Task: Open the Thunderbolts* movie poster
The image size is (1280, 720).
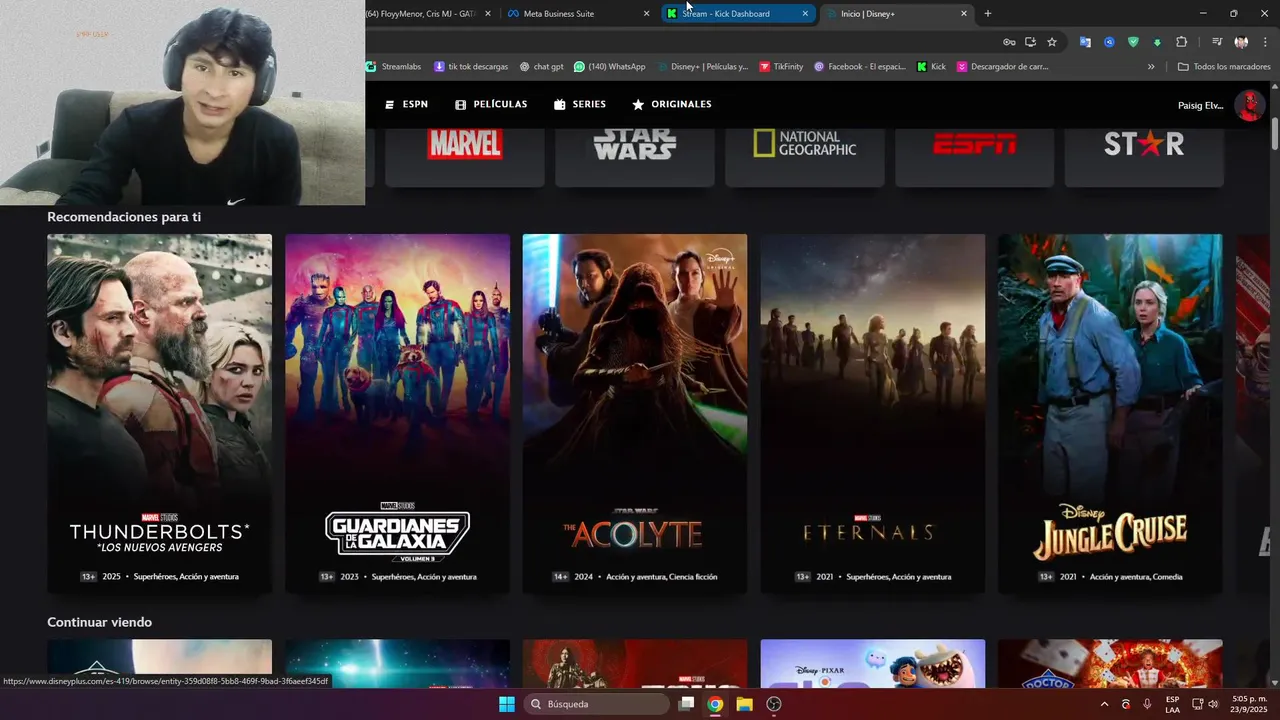Action: (x=159, y=413)
